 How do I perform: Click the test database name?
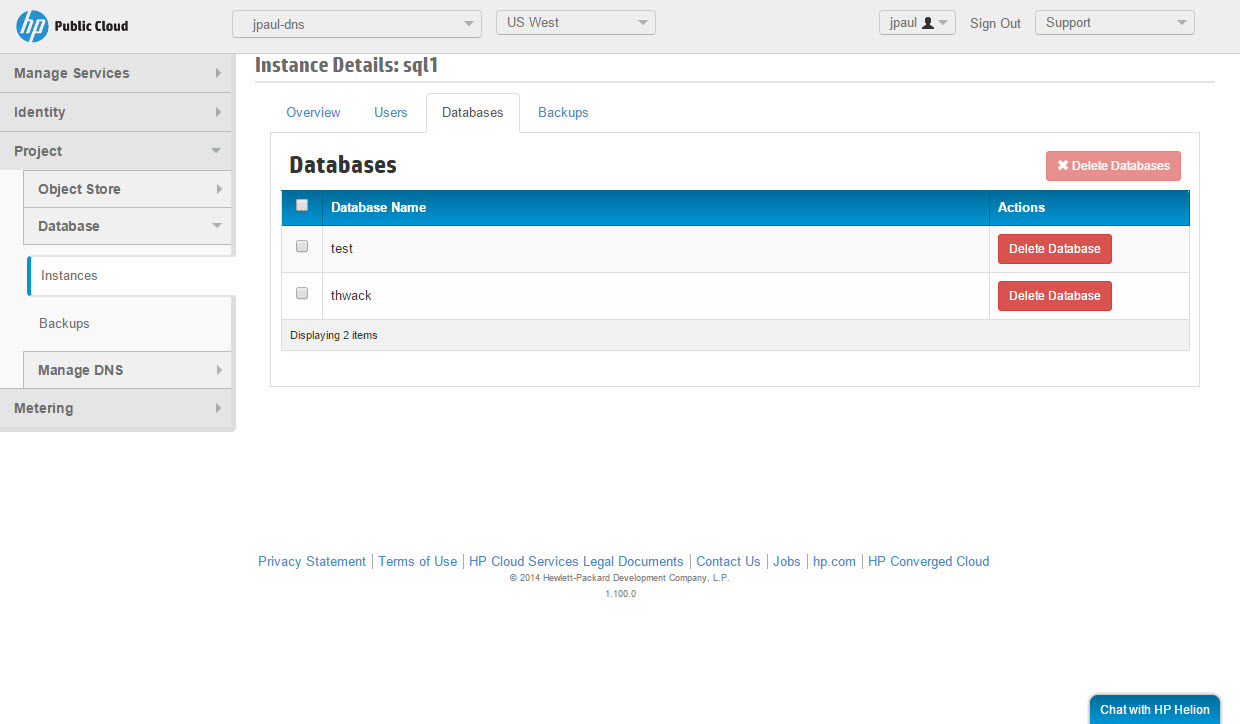(342, 249)
